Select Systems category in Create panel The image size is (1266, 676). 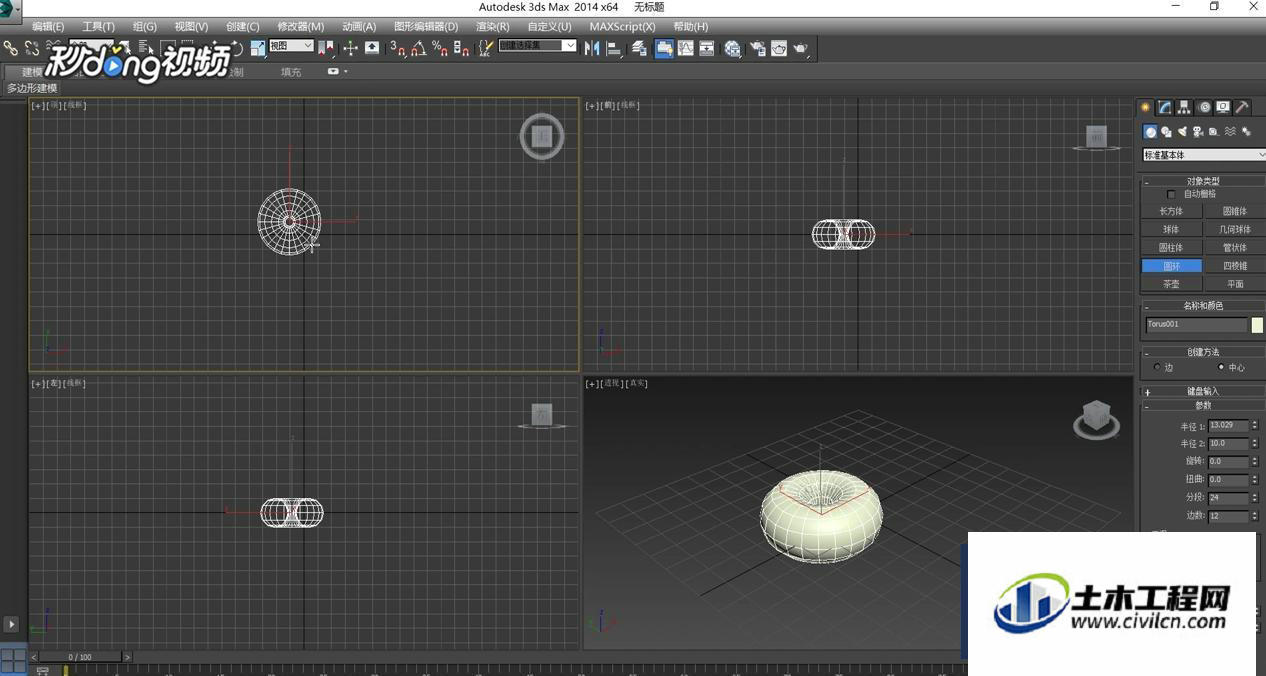1246,131
